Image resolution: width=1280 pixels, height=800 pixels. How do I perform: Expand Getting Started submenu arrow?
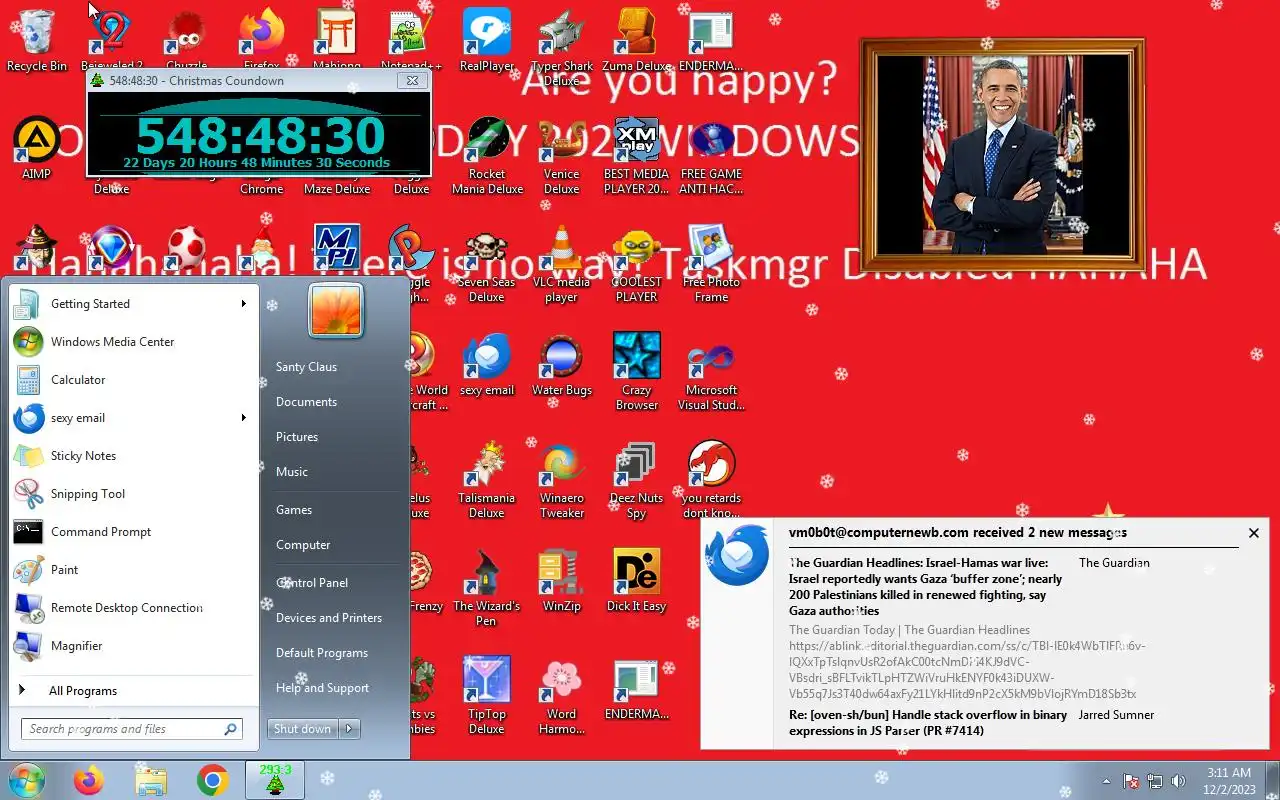click(x=243, y=303)
